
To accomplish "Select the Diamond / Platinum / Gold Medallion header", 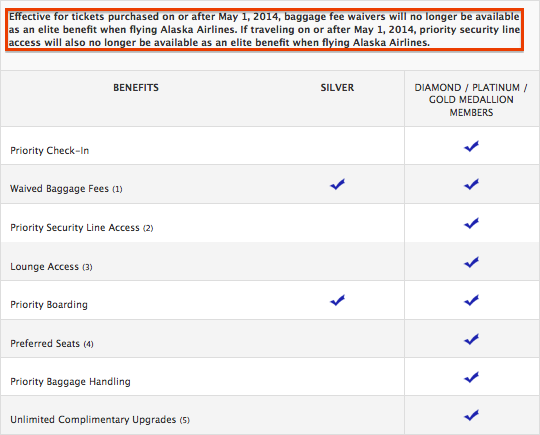I will (471, 100).
